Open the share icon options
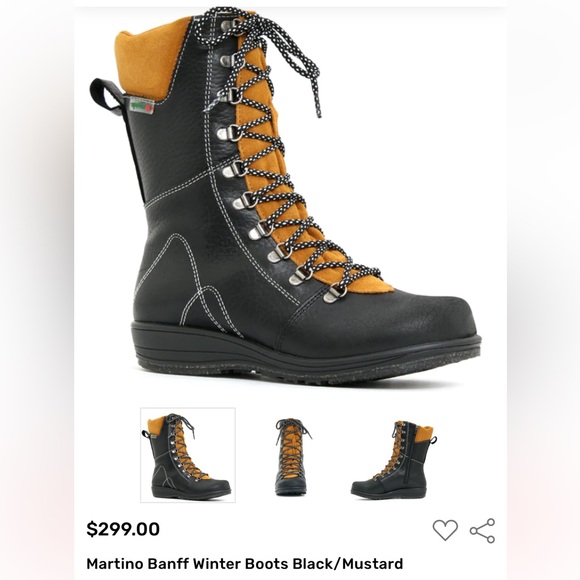The height and width of the screenshot is (580, 580). 482,530
